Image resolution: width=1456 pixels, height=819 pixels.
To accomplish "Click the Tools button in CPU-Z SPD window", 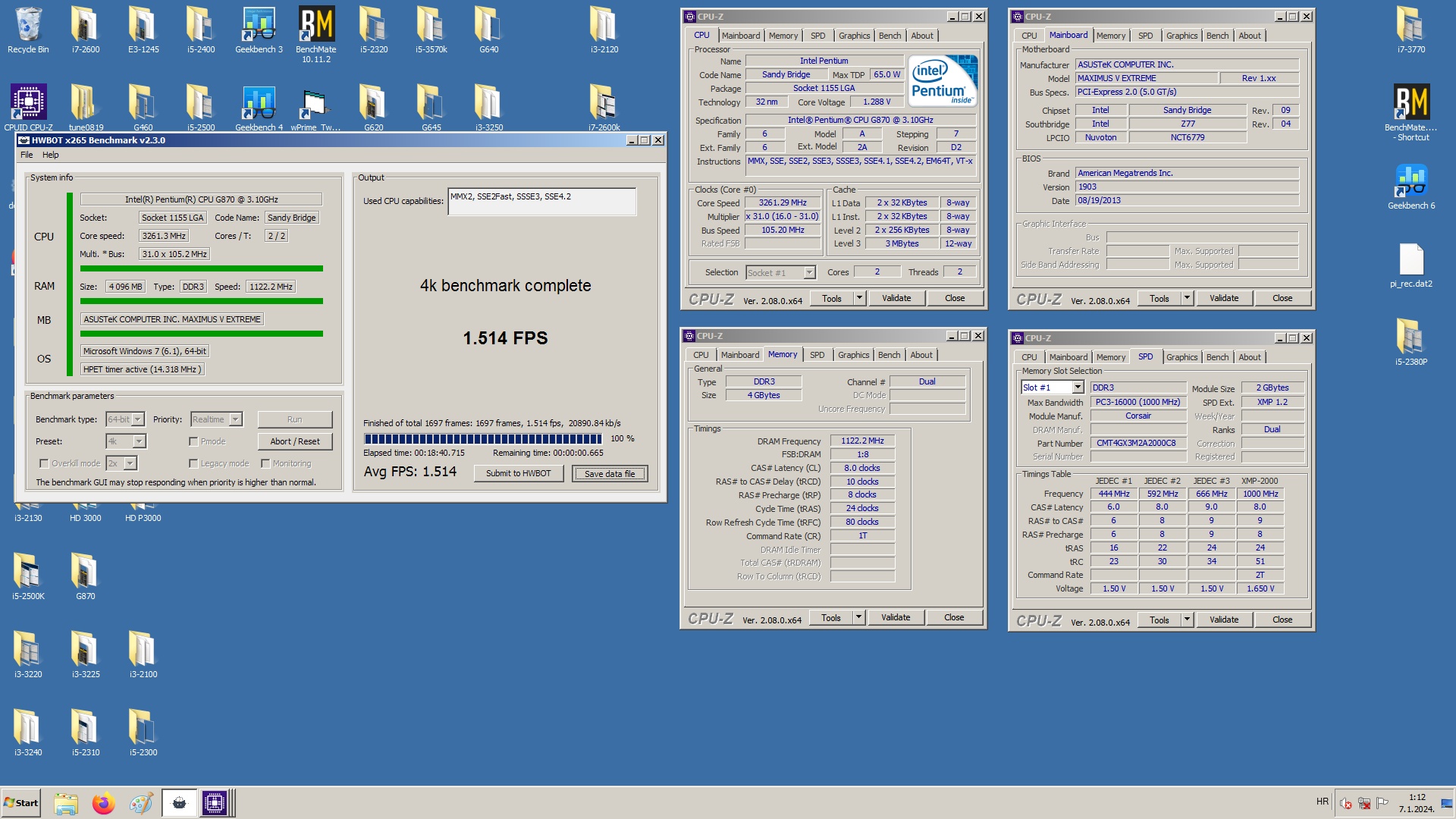I will 1159,620.
